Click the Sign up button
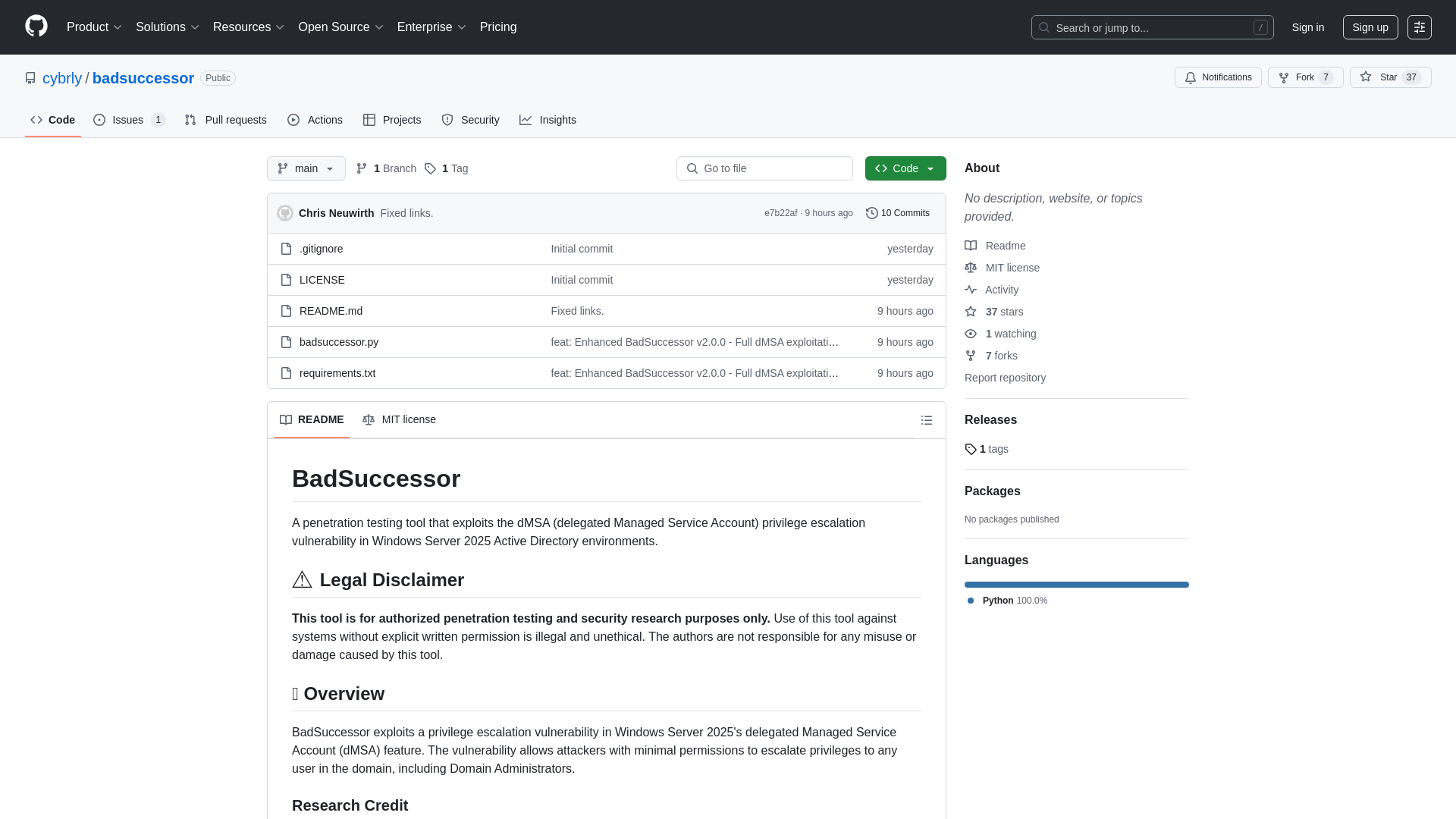 click(1370, 27)
